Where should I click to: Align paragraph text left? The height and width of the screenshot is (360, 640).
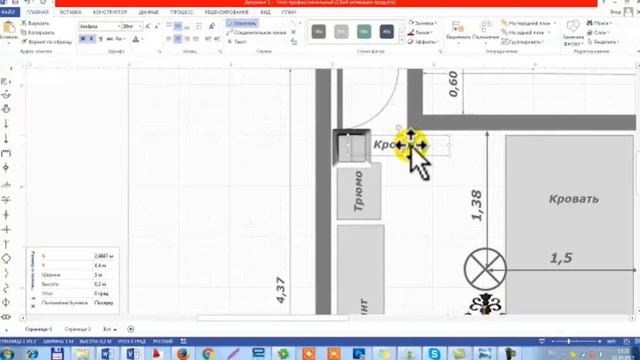point(169,39)
